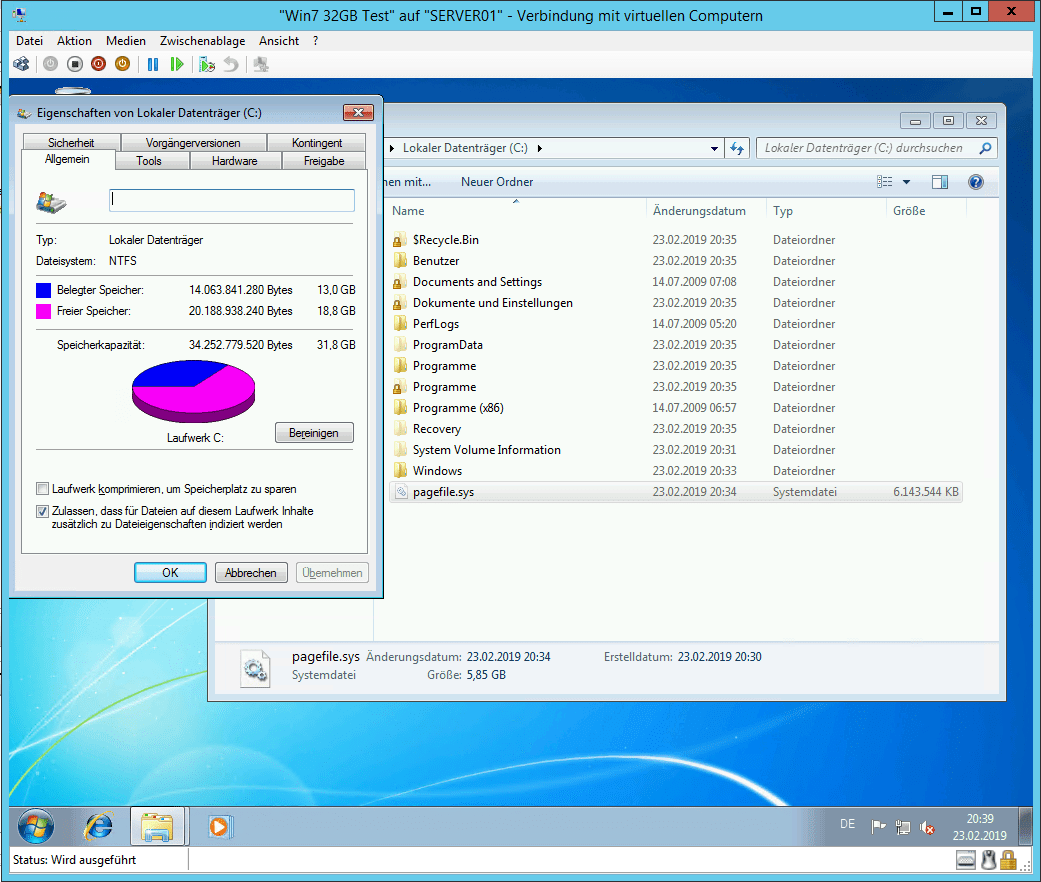This screenshot has width=1041, height=882.
Task: Select Documents and Settings folder
Action: pyautogui.click(x=477, y=282)
